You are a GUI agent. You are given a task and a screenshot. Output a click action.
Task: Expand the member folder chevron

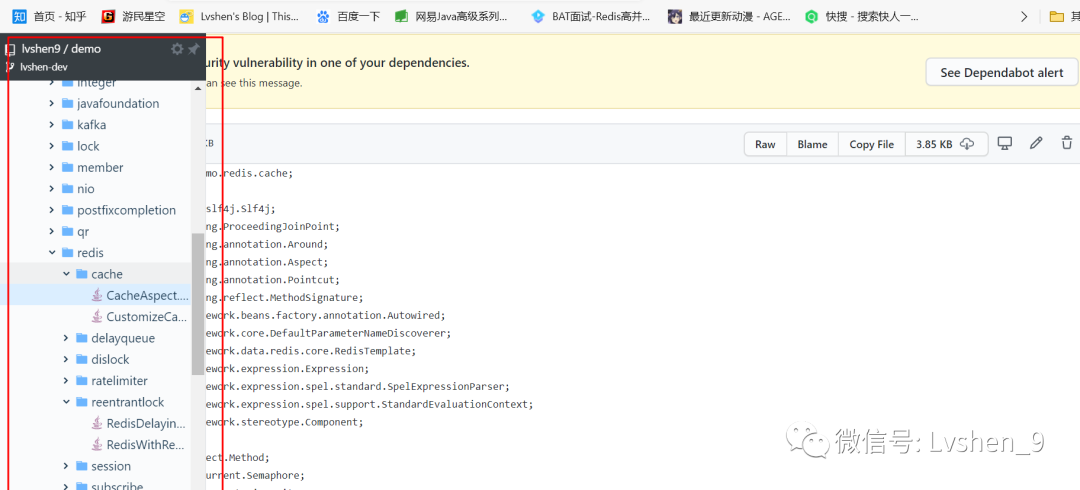(x=52, y=167)
